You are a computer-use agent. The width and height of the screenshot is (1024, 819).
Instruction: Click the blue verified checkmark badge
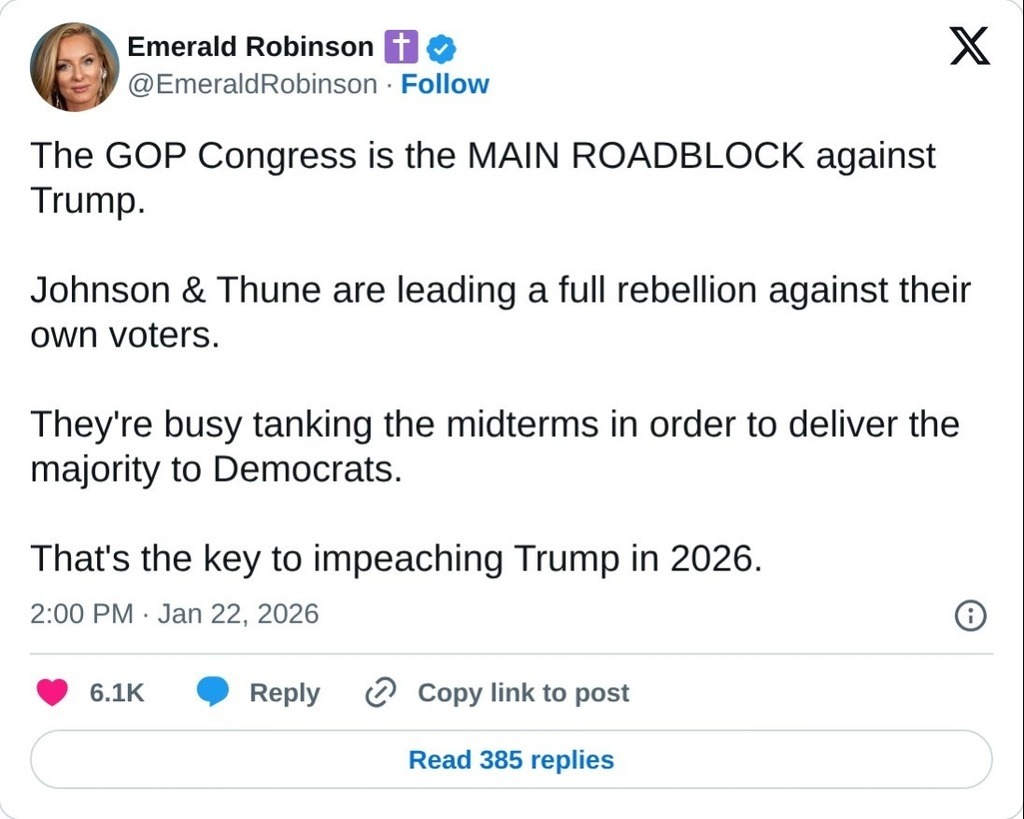click(x=442, y=47)
